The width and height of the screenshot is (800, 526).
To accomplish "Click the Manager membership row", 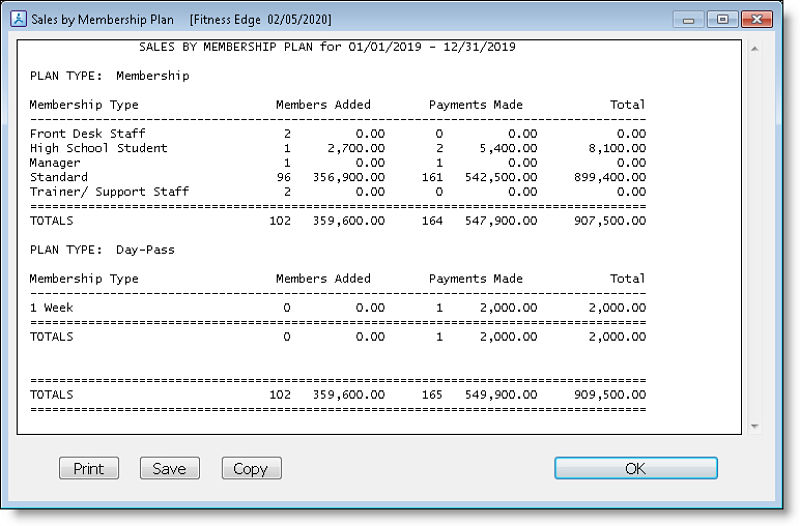I will (x=338, y=163).
